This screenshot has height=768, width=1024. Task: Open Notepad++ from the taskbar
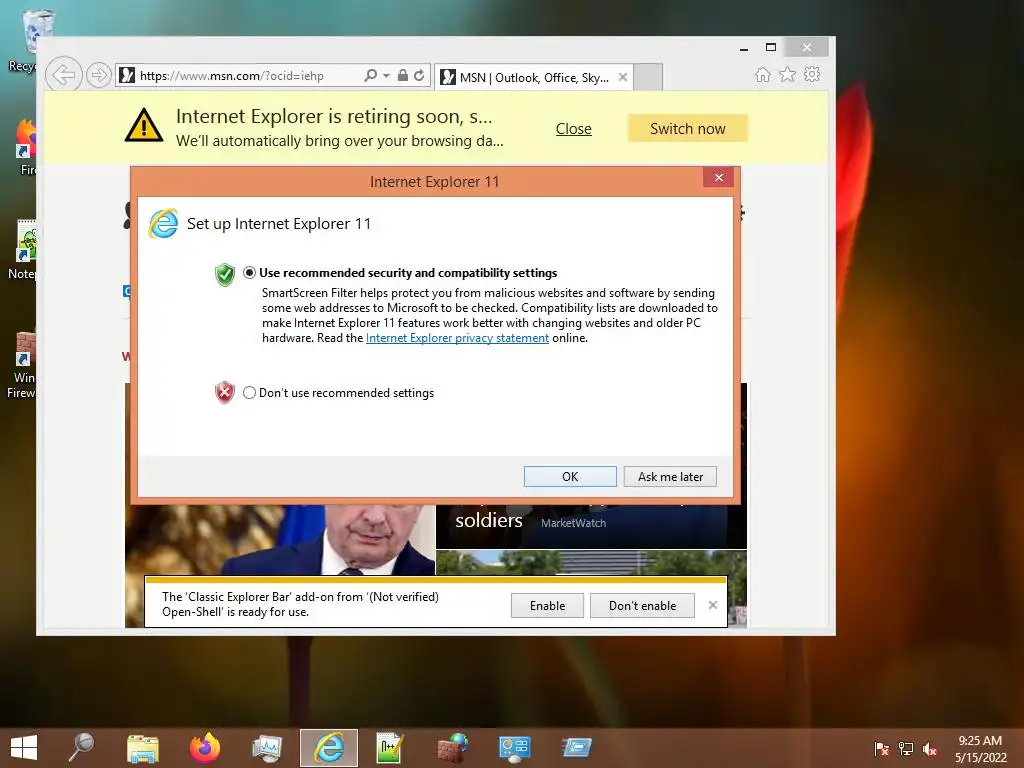coord(390,748)
